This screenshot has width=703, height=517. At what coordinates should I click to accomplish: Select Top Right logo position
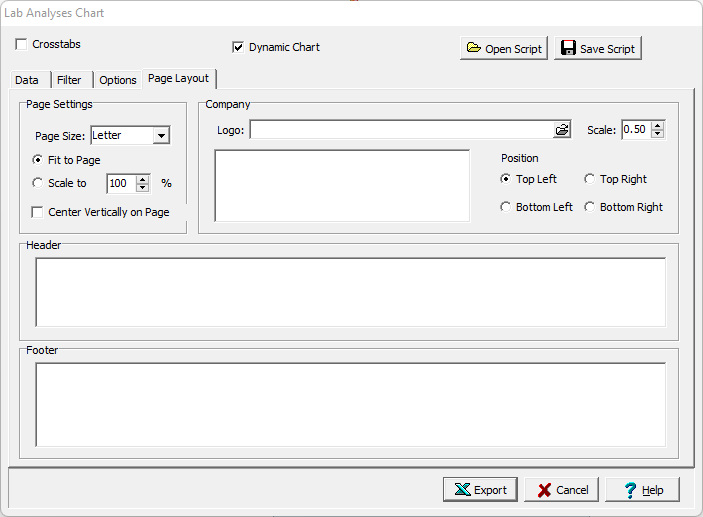coord(590,179)
